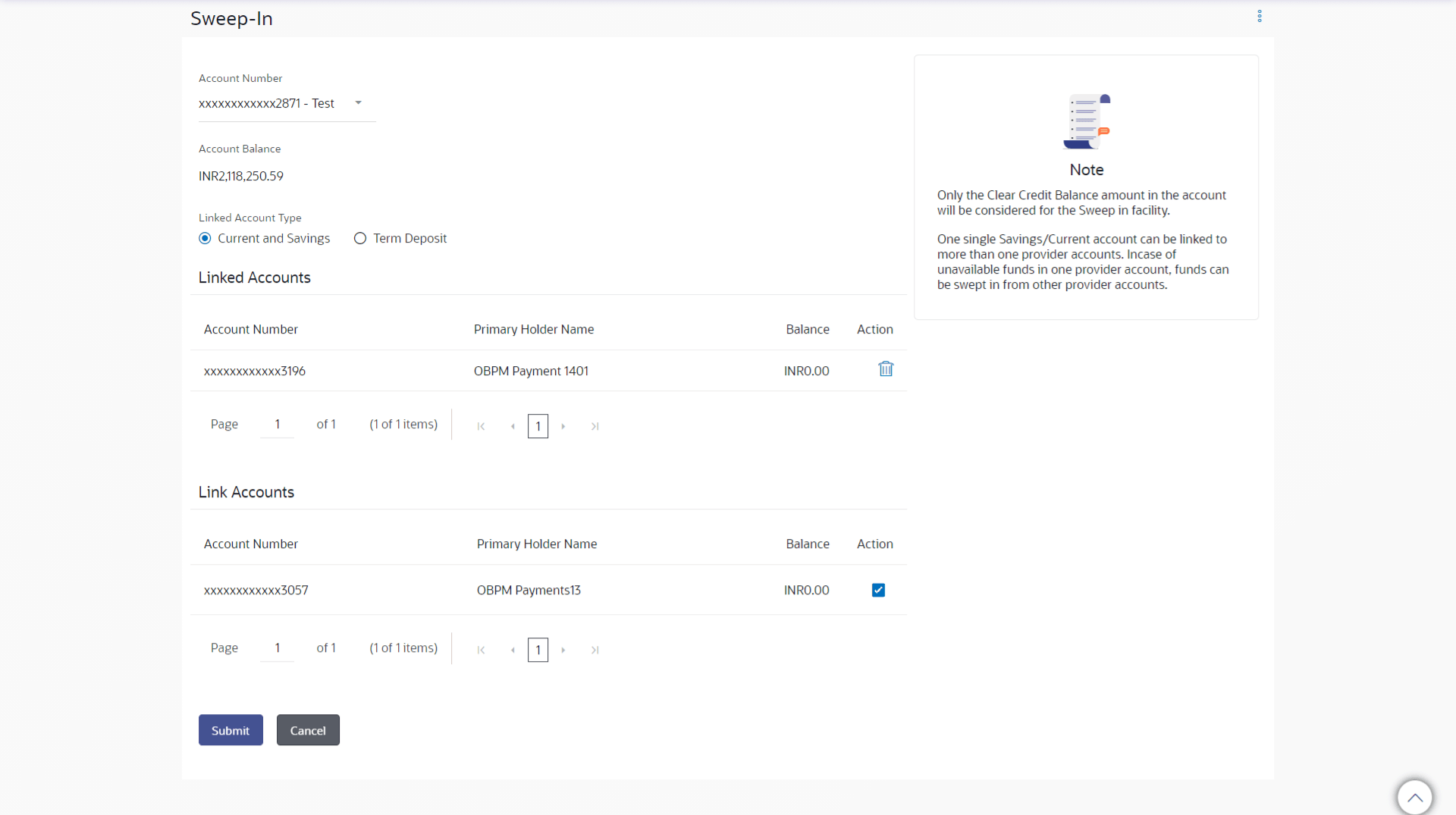The height and width of the screenshot is (815, 1456).
Task: Click the Note heading in side panel
Action: click(1087, 170)
